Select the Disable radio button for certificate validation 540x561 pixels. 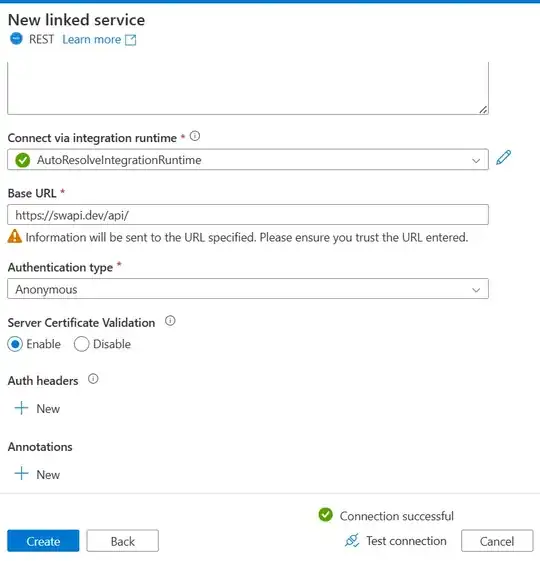(x=81, y=344)
